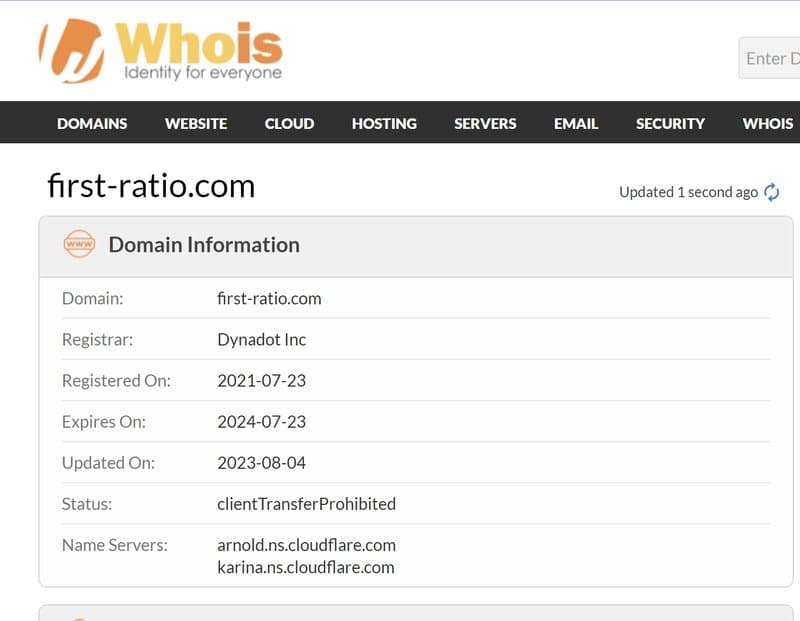Select the domain value first-ratio.com
The width and height of the screenshot is (800, 621).
[269, 299]
